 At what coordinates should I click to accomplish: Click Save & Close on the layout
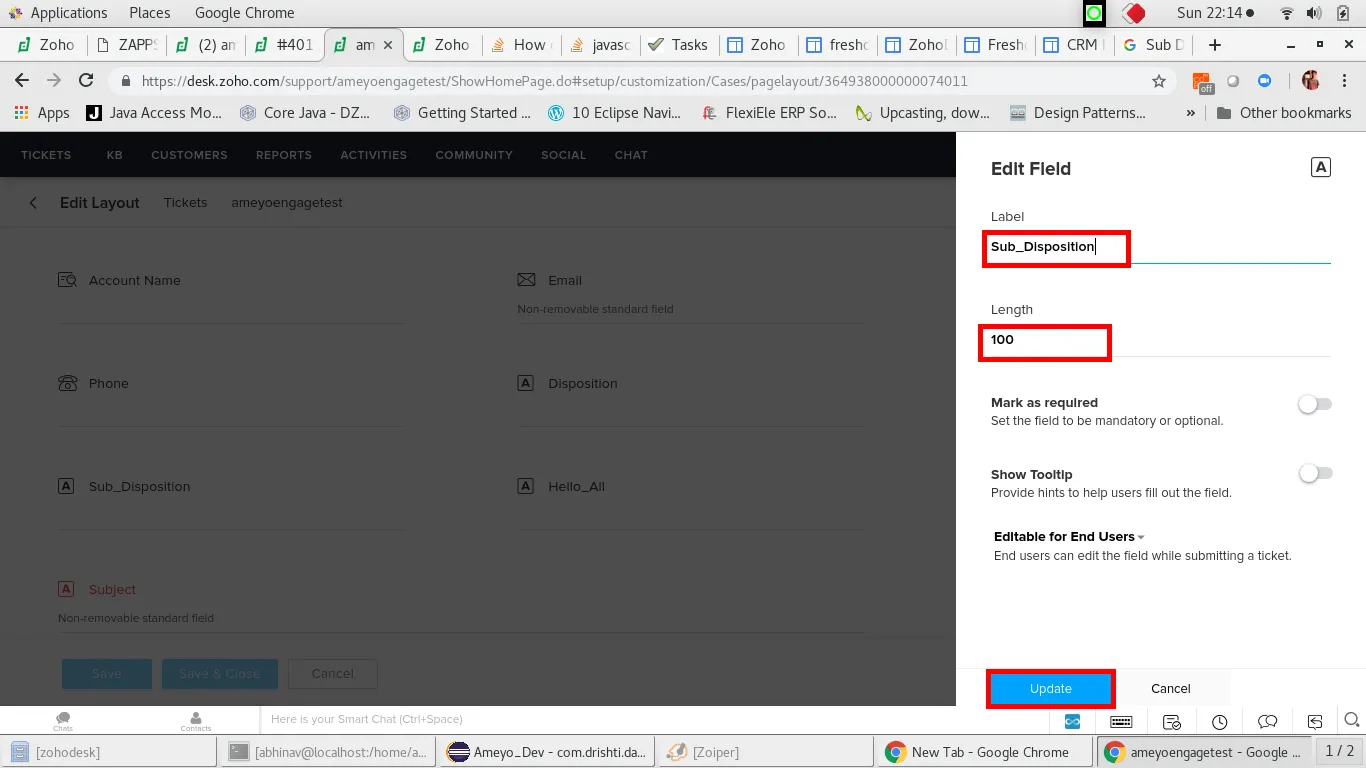[219, 674]
